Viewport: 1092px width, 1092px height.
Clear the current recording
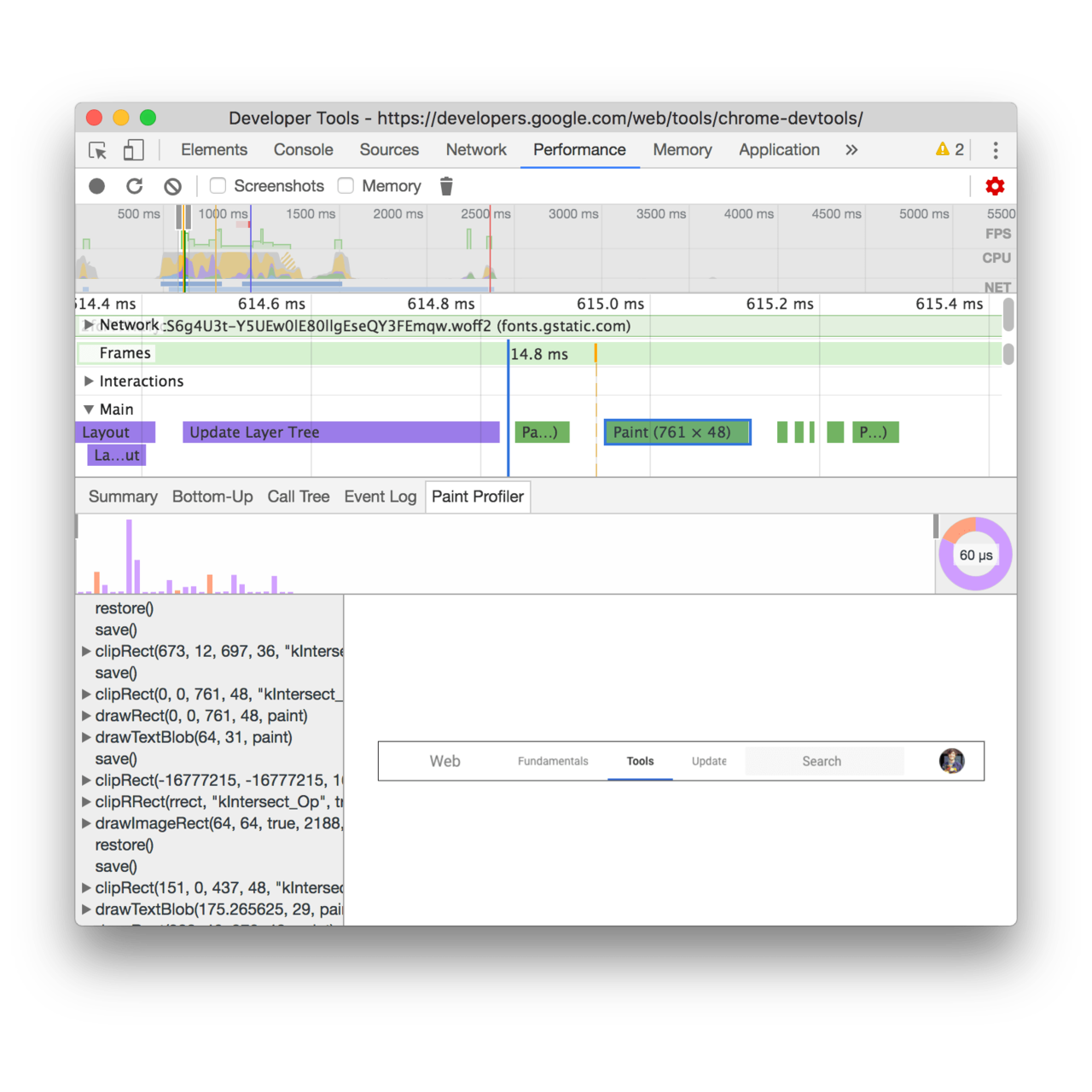(172, 186)
